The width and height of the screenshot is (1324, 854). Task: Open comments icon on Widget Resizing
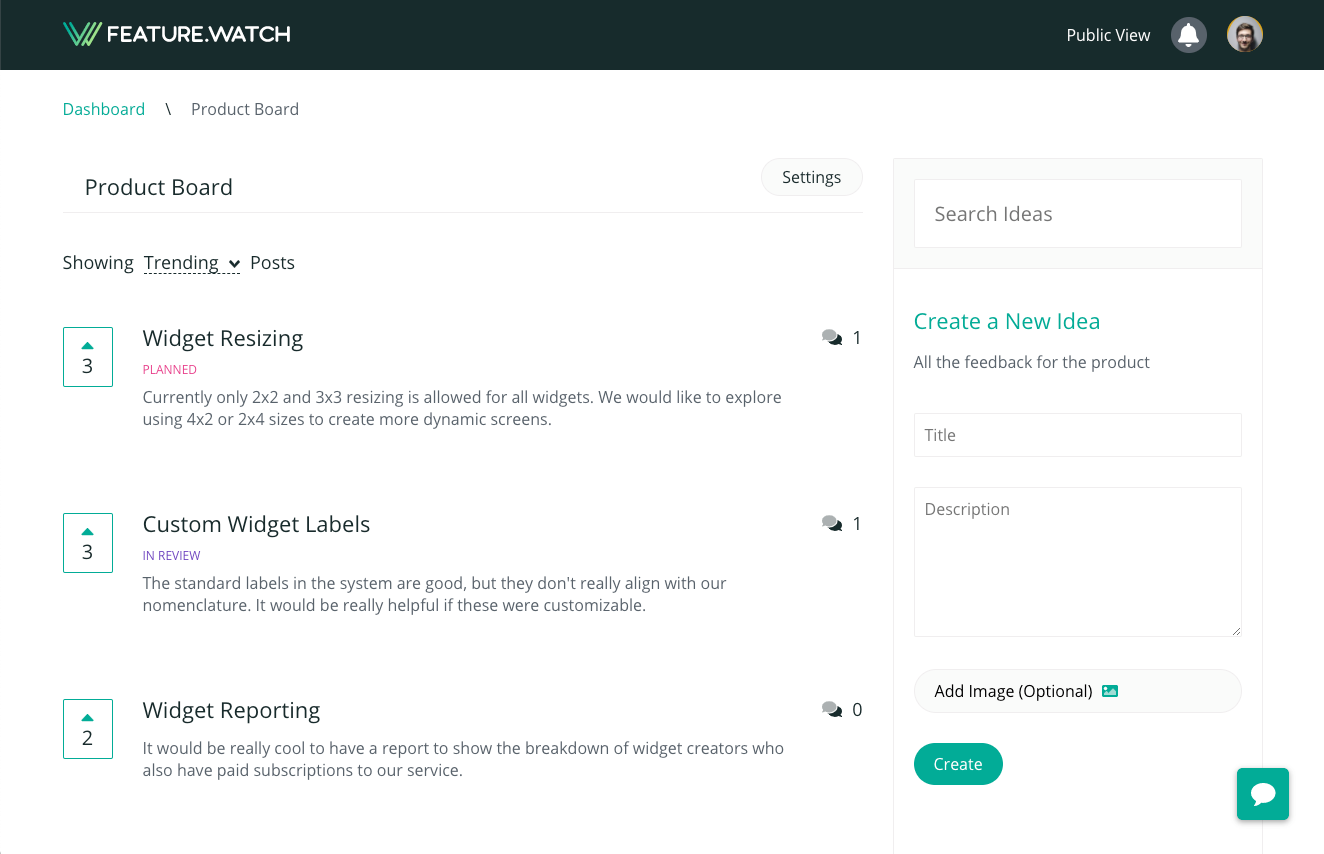point(831,337)
